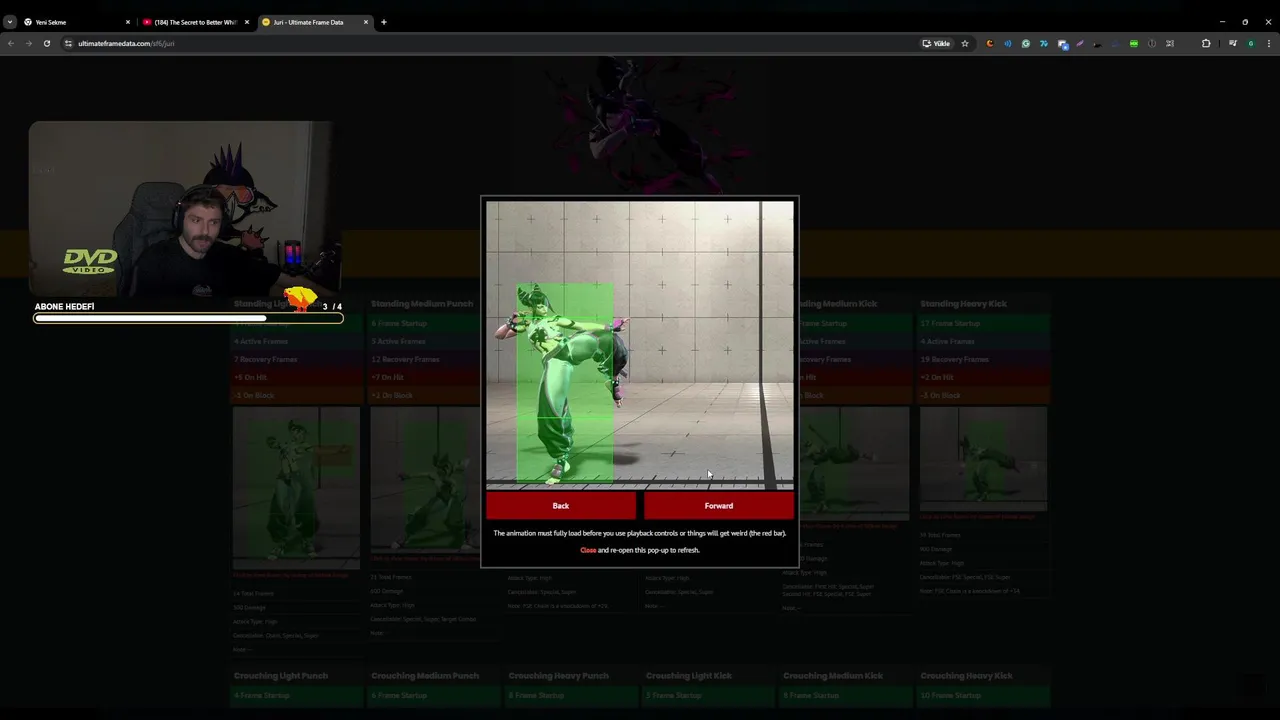Click 19 Recovery Frames under Heavy Kick
The width and height of the screenshot is (1280, 720).
coord(984,359)
